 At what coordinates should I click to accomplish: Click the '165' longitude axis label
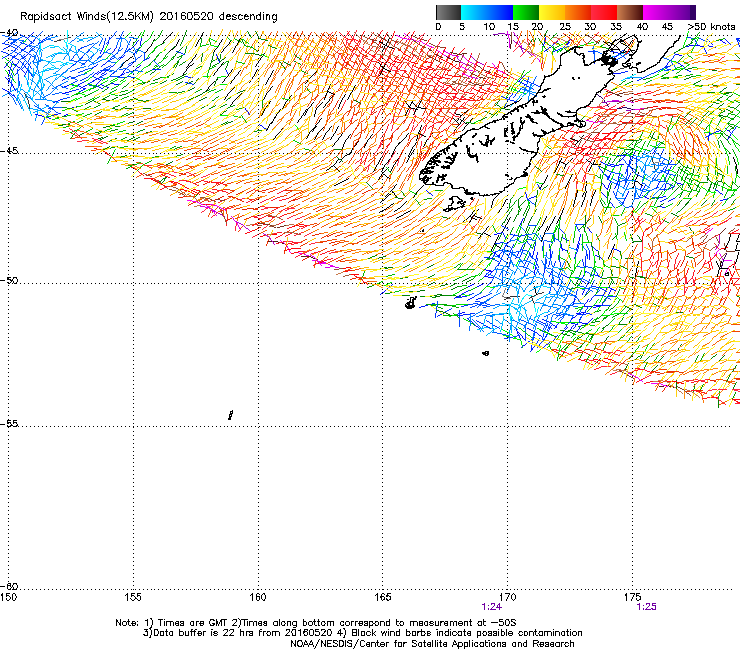pos(382,598)
